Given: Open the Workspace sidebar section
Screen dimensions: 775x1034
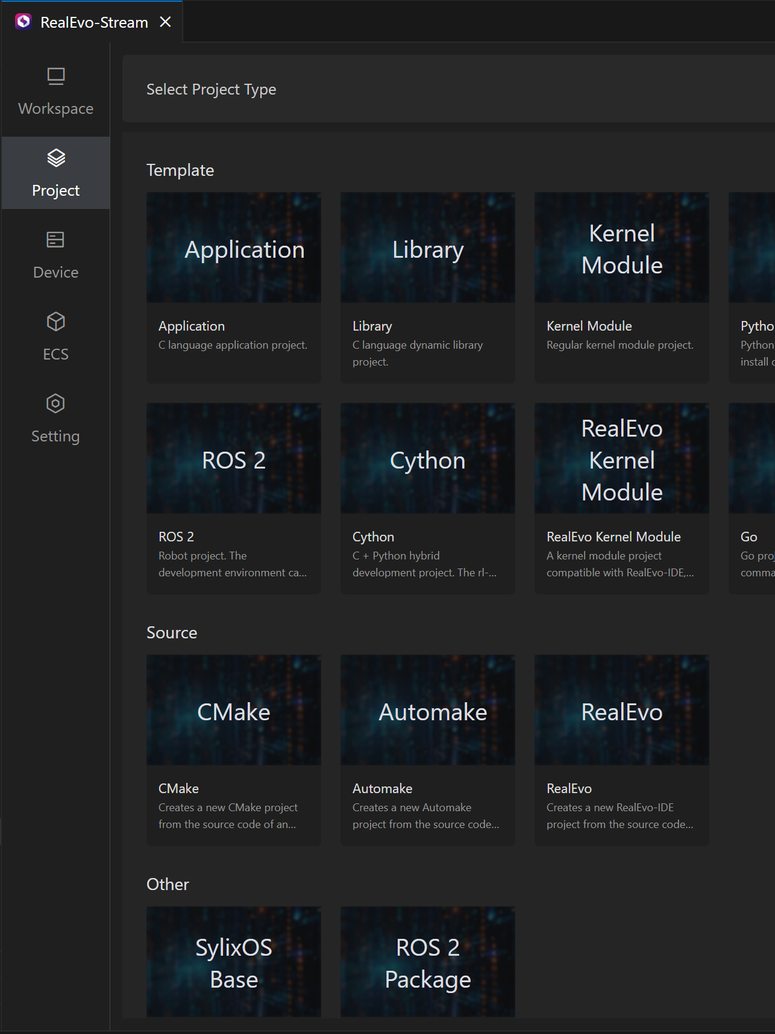Looking at the screenshot, I should coord(55,92).
